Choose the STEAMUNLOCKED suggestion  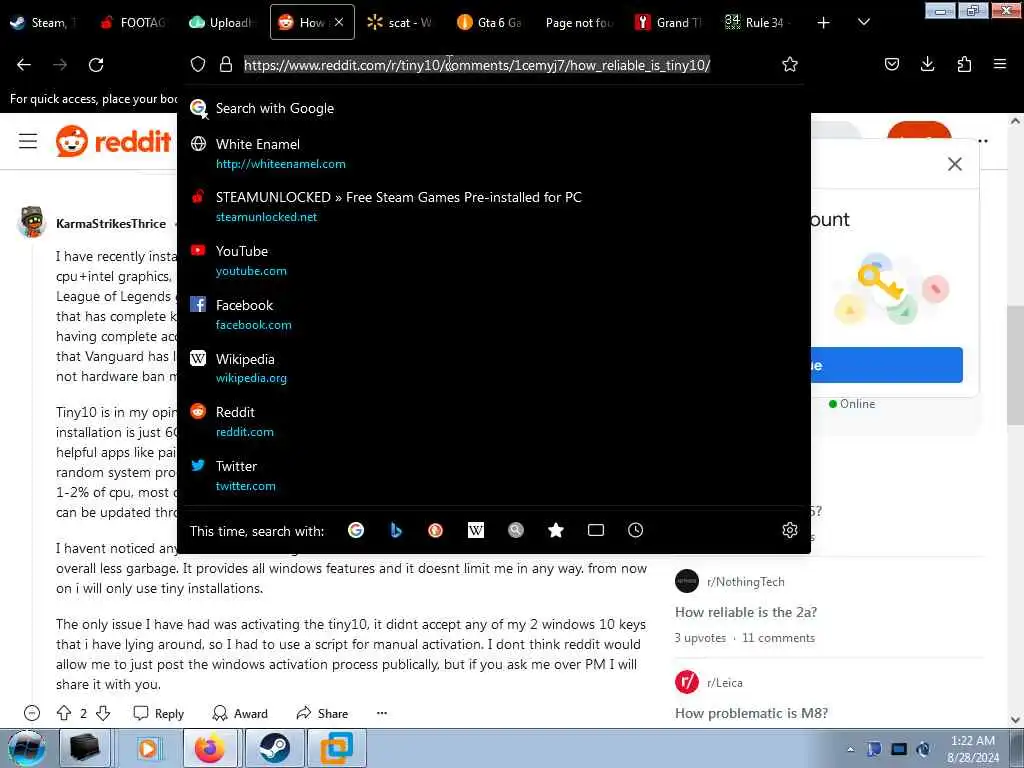[x=494, y=206]
